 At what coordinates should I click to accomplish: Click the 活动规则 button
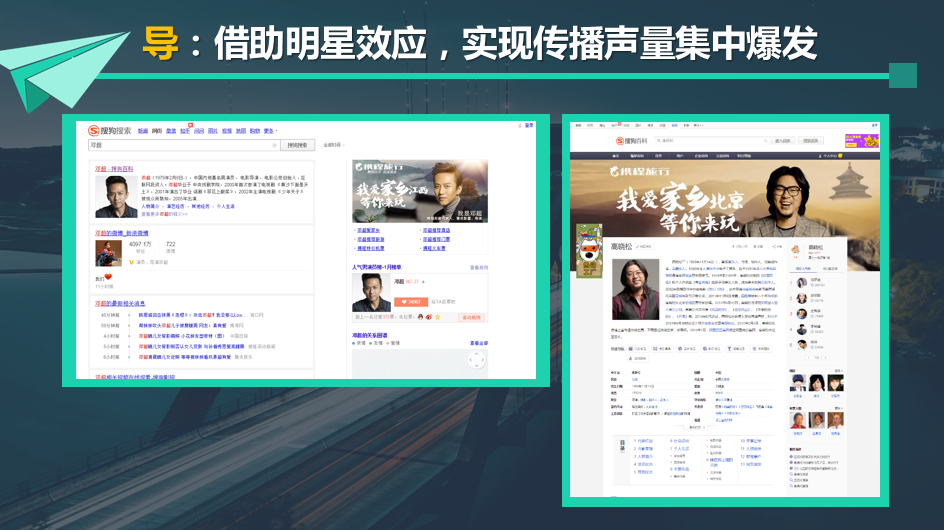tap(471, 317)
